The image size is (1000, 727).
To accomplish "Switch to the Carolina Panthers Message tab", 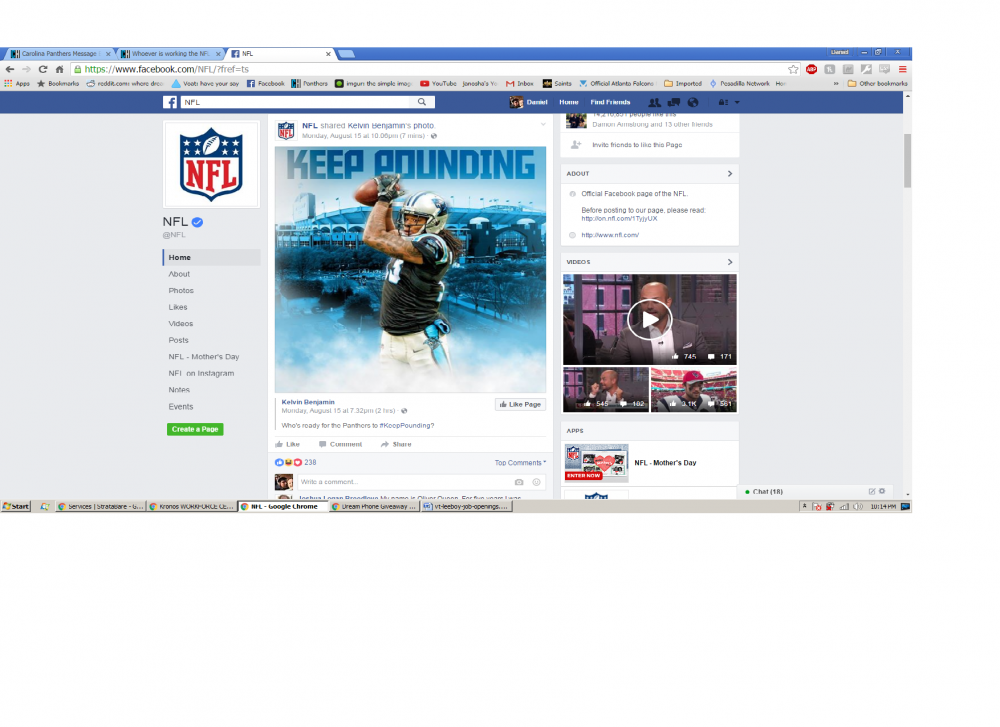I will click(x=59, y=54).
